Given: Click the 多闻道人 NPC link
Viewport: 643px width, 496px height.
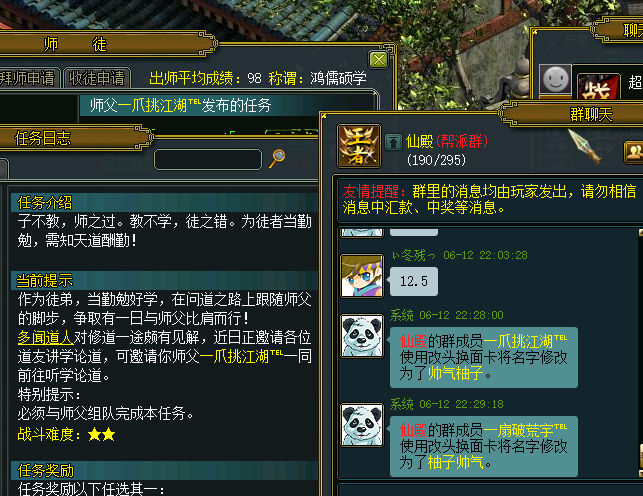Looking at the screenshot, I should coord(45,338).
